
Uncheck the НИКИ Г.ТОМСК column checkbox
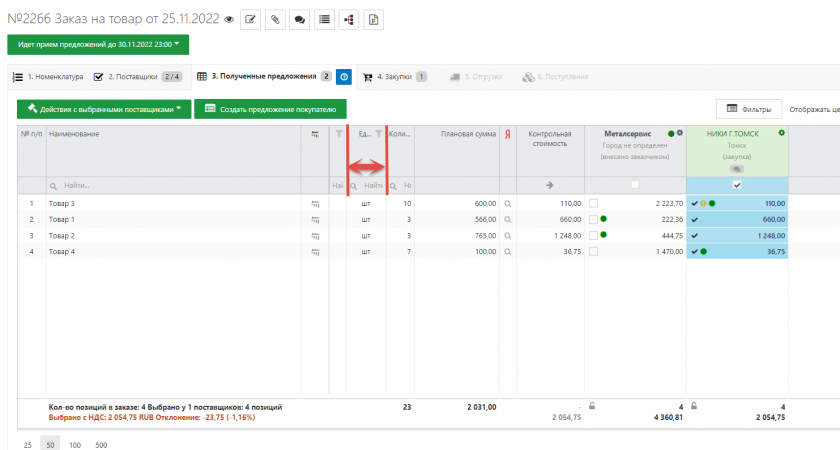[x=737, y=185]
